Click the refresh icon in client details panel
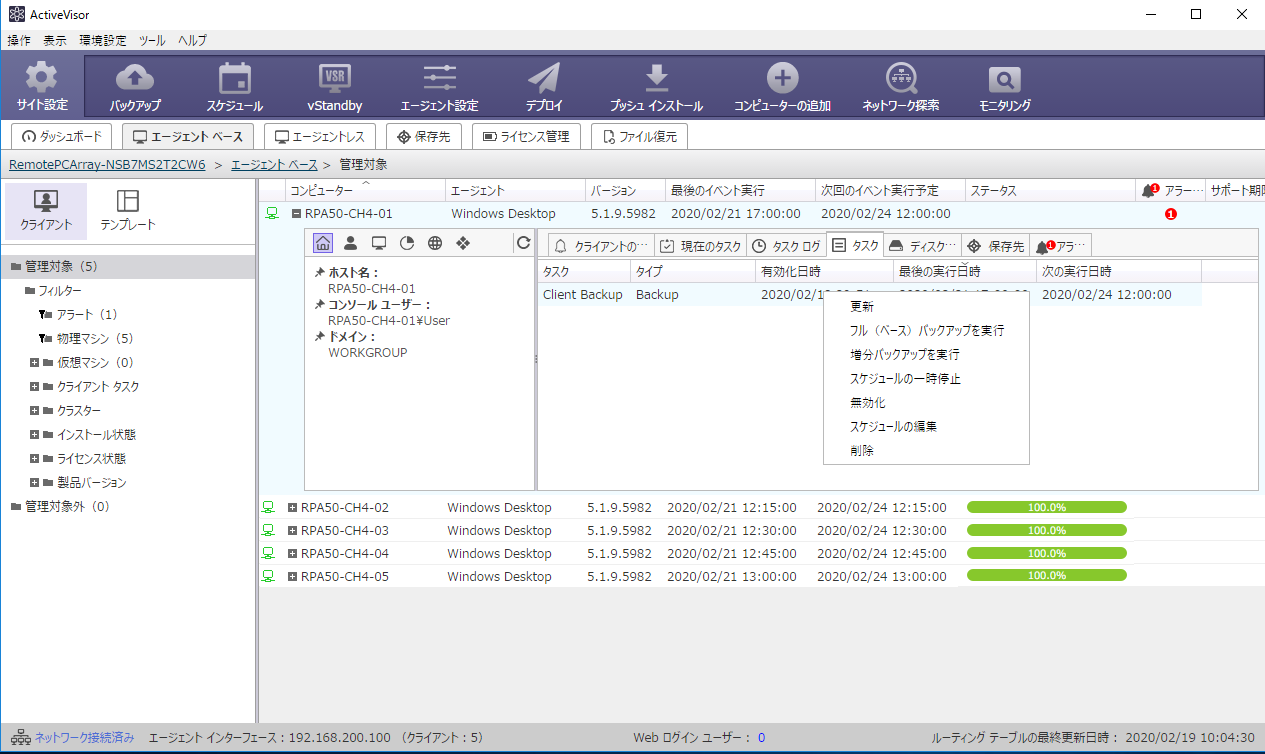Screen dimensions: 1265x754 pyautogui.click(x=523, y=243)
